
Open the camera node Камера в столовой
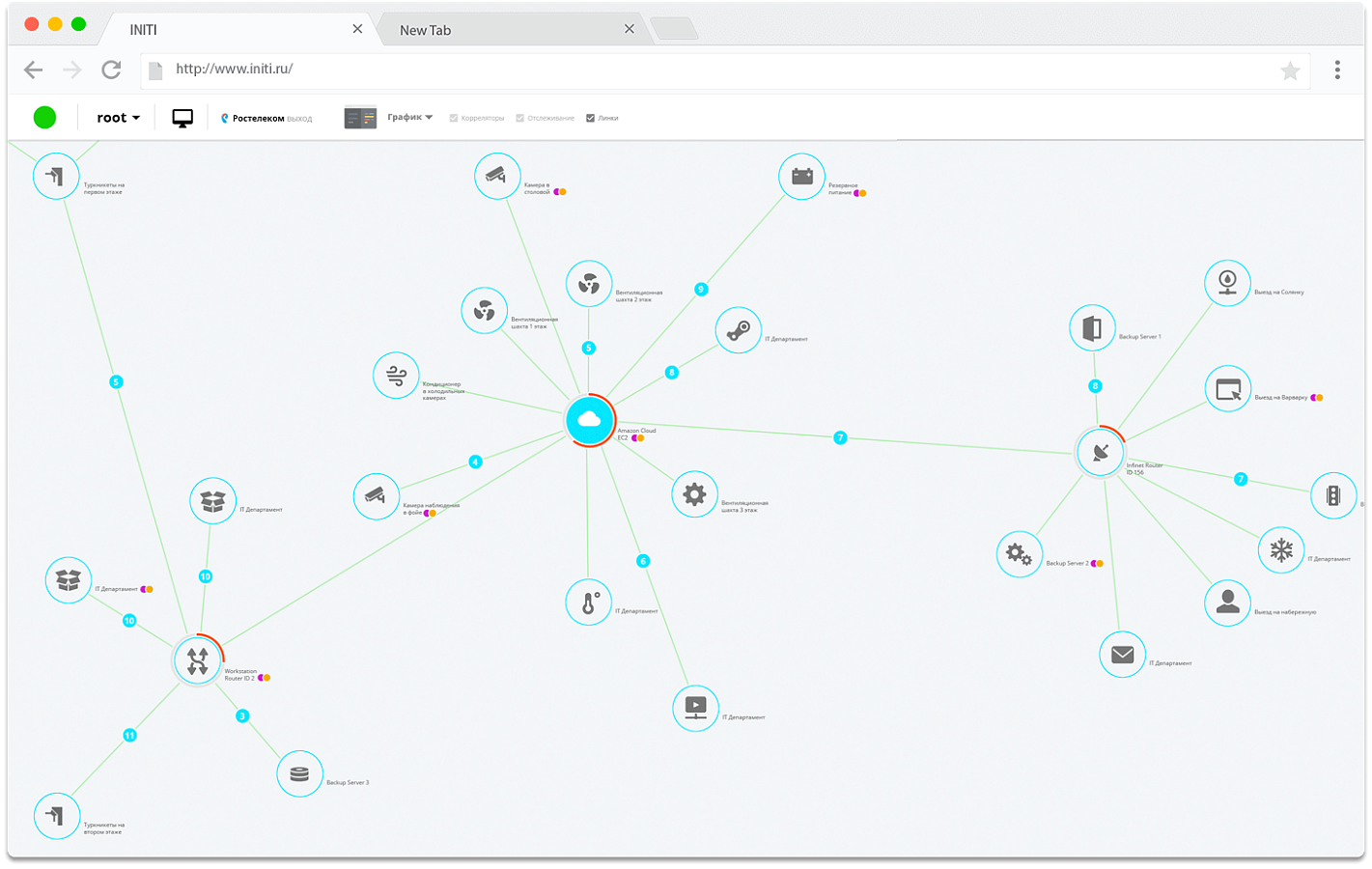coord(497,176)
